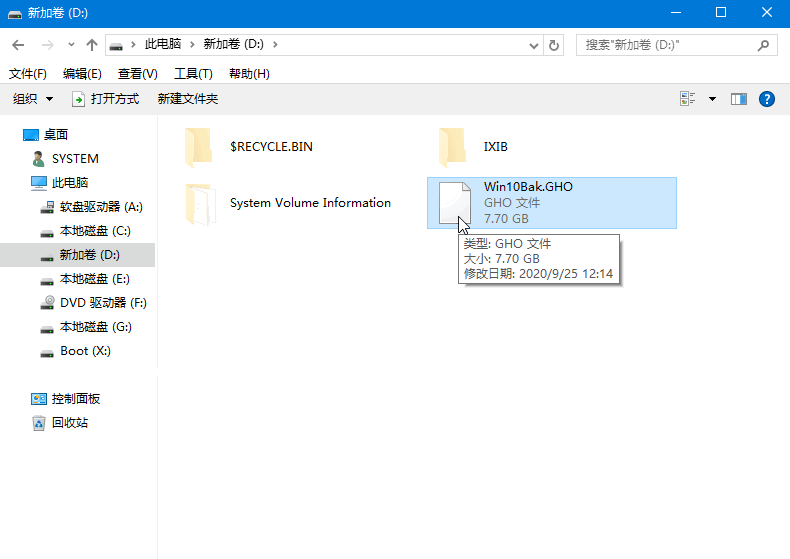Open the 文件(F) menu
Image resolution: width=790 pixels, height=559 pixels.
[x=28, y=74]
